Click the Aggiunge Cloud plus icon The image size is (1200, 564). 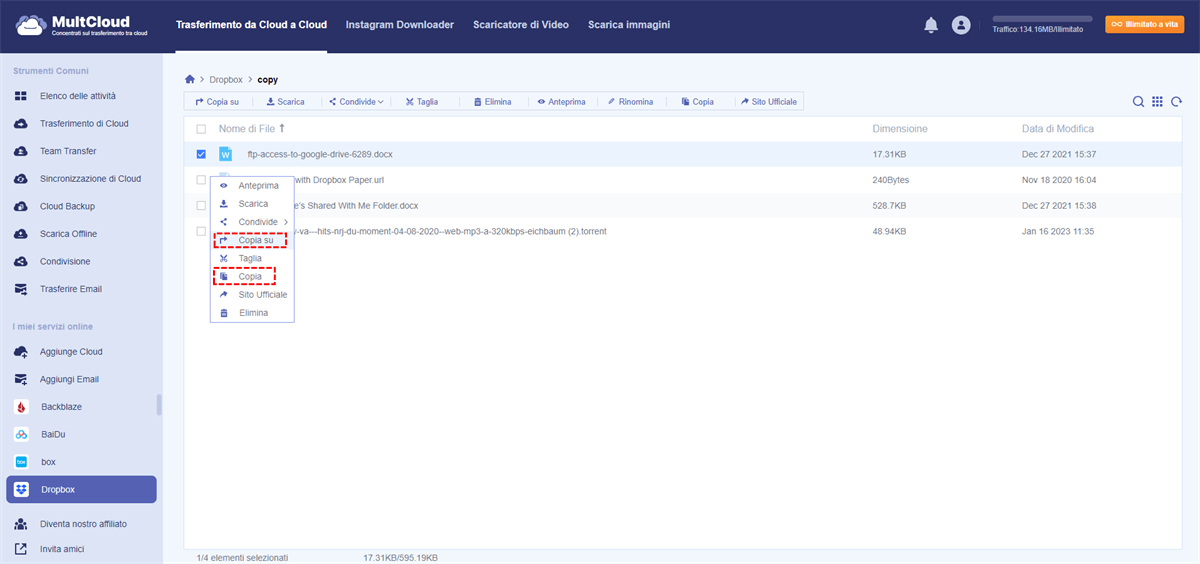21,352
